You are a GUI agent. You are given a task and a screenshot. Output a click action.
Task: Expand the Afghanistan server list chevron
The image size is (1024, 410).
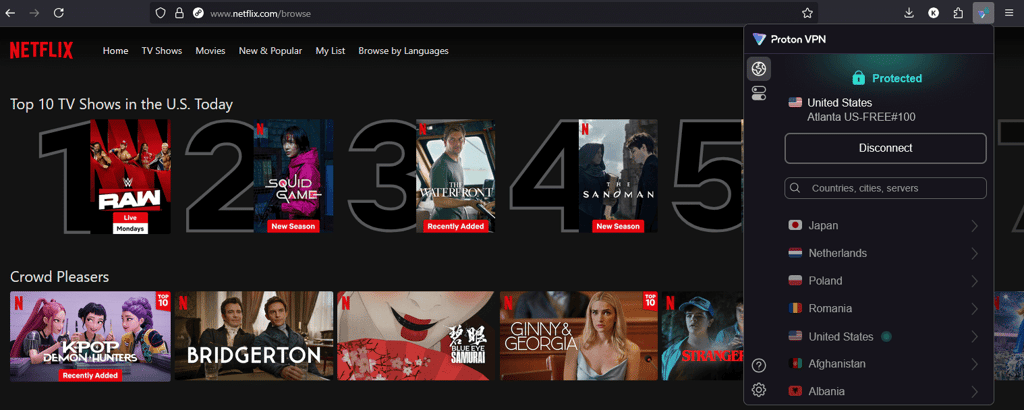click(x=974, y=364)
